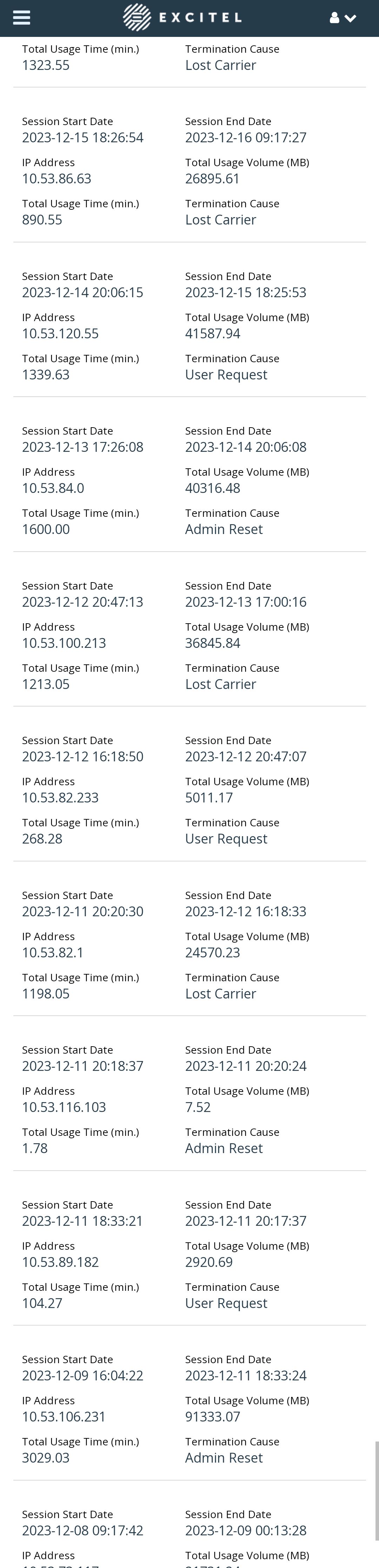Screen dimensions: 379x1568
Task: Click session end 2023-12-13 17:00:16
Action: point(246,602)
